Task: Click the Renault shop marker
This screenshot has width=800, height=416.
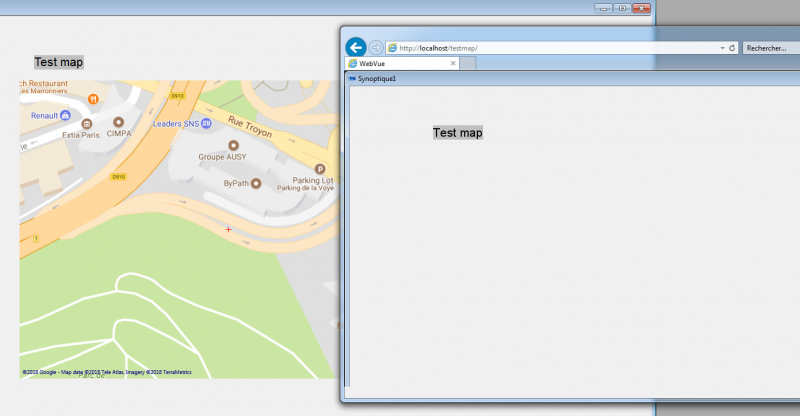Action: (x=65, y=115)
